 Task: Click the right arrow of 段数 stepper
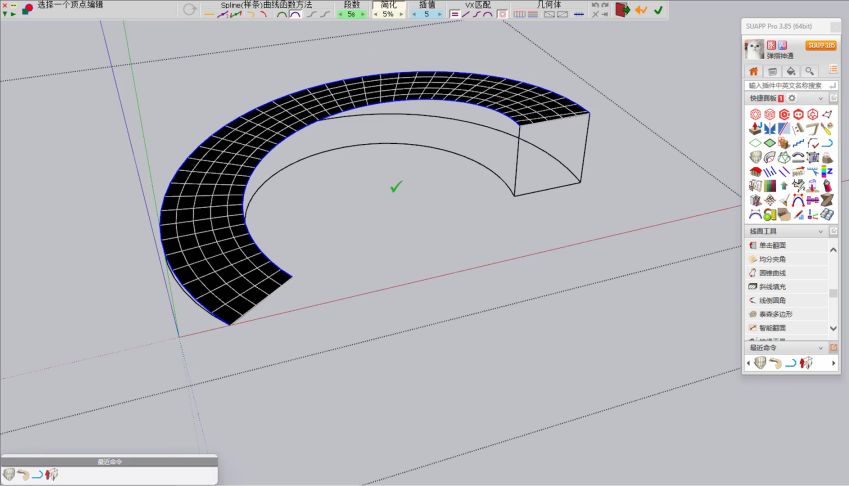pyautogui.click(x=362, y=15)
